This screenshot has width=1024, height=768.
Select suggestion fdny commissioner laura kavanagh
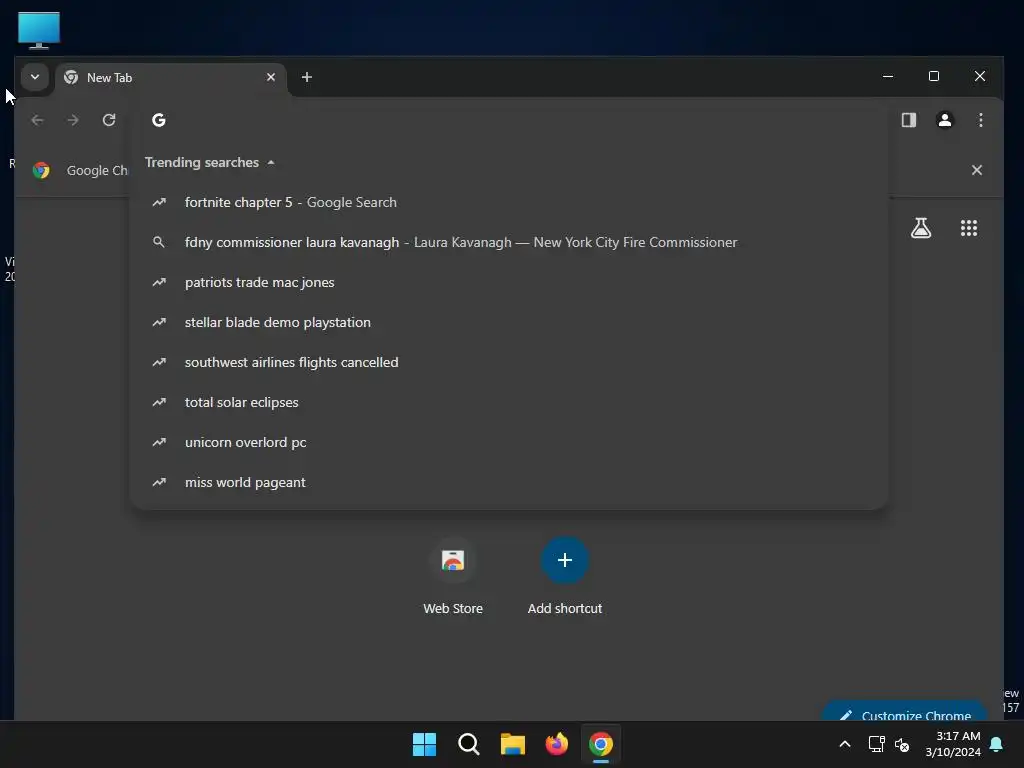[509, 242]
